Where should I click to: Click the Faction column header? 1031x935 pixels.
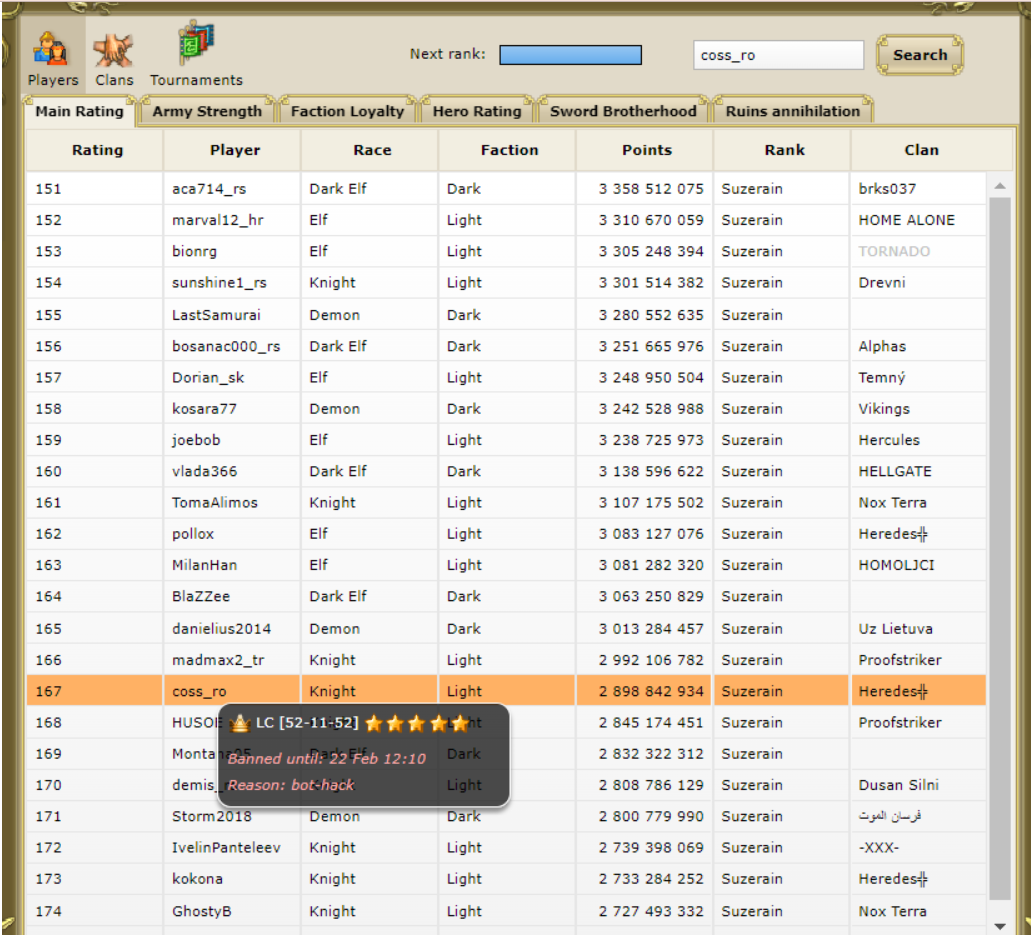pos(510,150)
